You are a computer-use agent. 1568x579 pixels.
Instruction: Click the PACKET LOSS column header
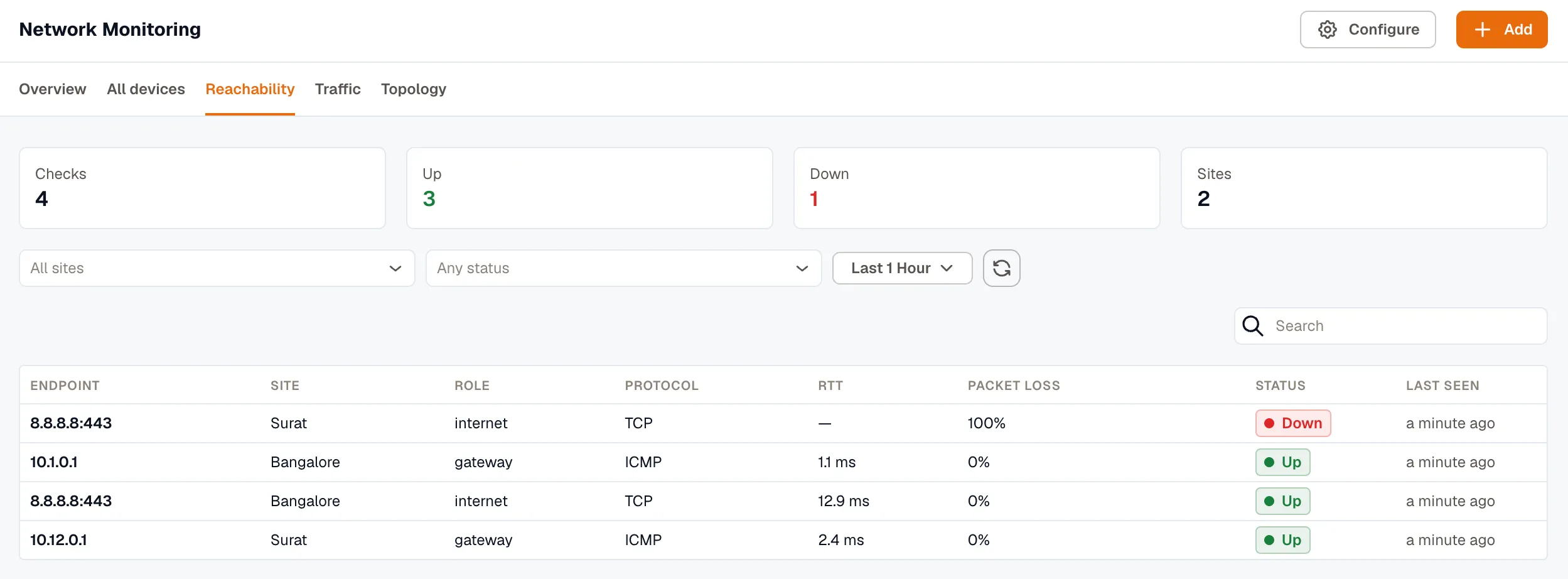(x=1014, y=386)
